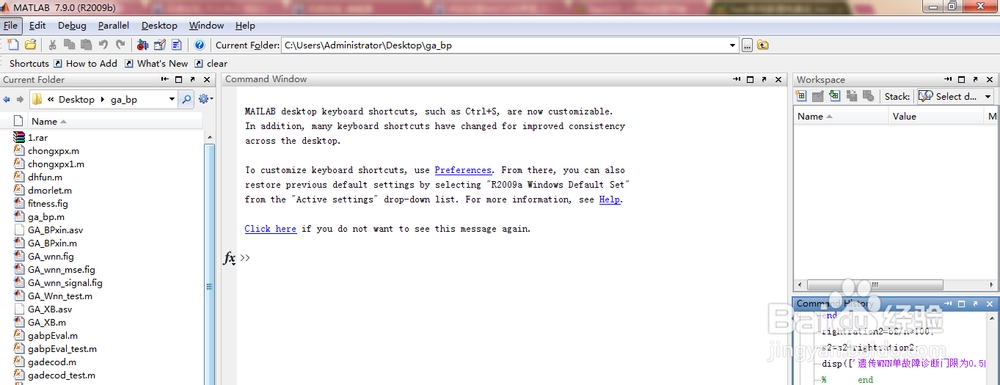1000x385 pixels.
Task: Undock the Command Window panel
Action: point(765,80)
